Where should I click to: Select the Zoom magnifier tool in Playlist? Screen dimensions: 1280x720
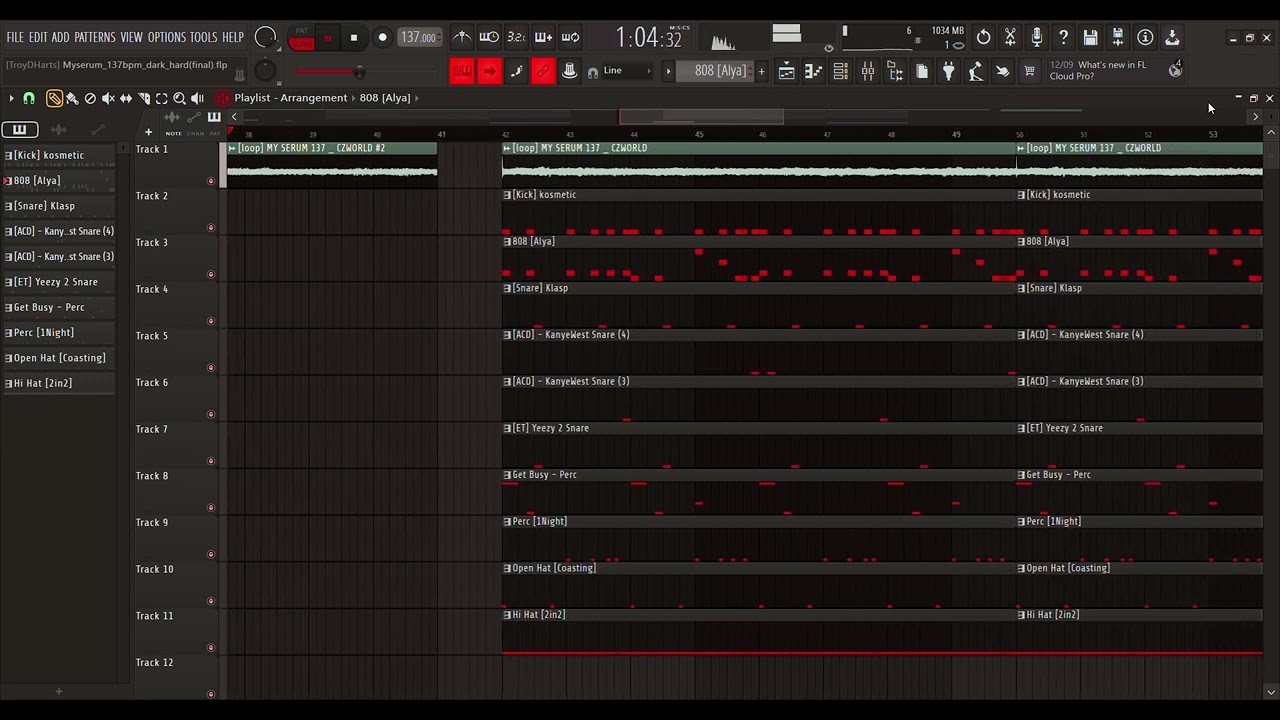(180, 98)
